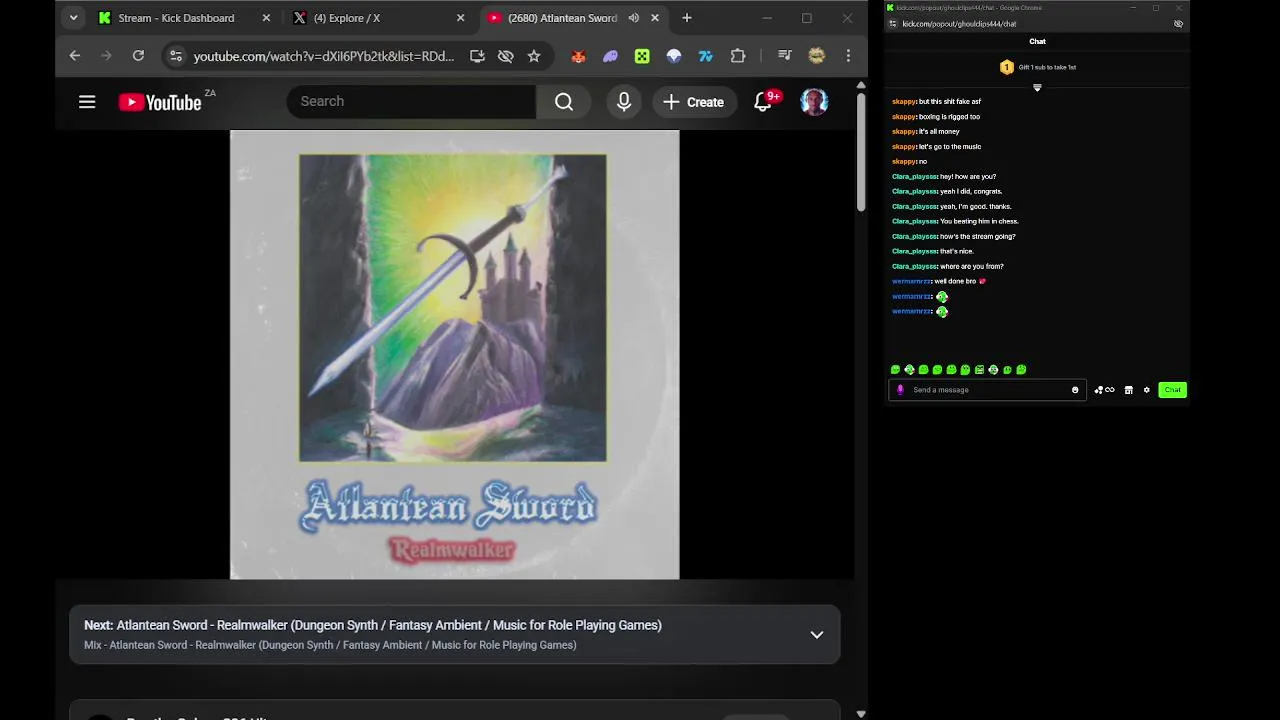Click in the YouTube Search field
Image resolution: width=1280 pixels, height=720 pixels.
[x=411, y=102]
